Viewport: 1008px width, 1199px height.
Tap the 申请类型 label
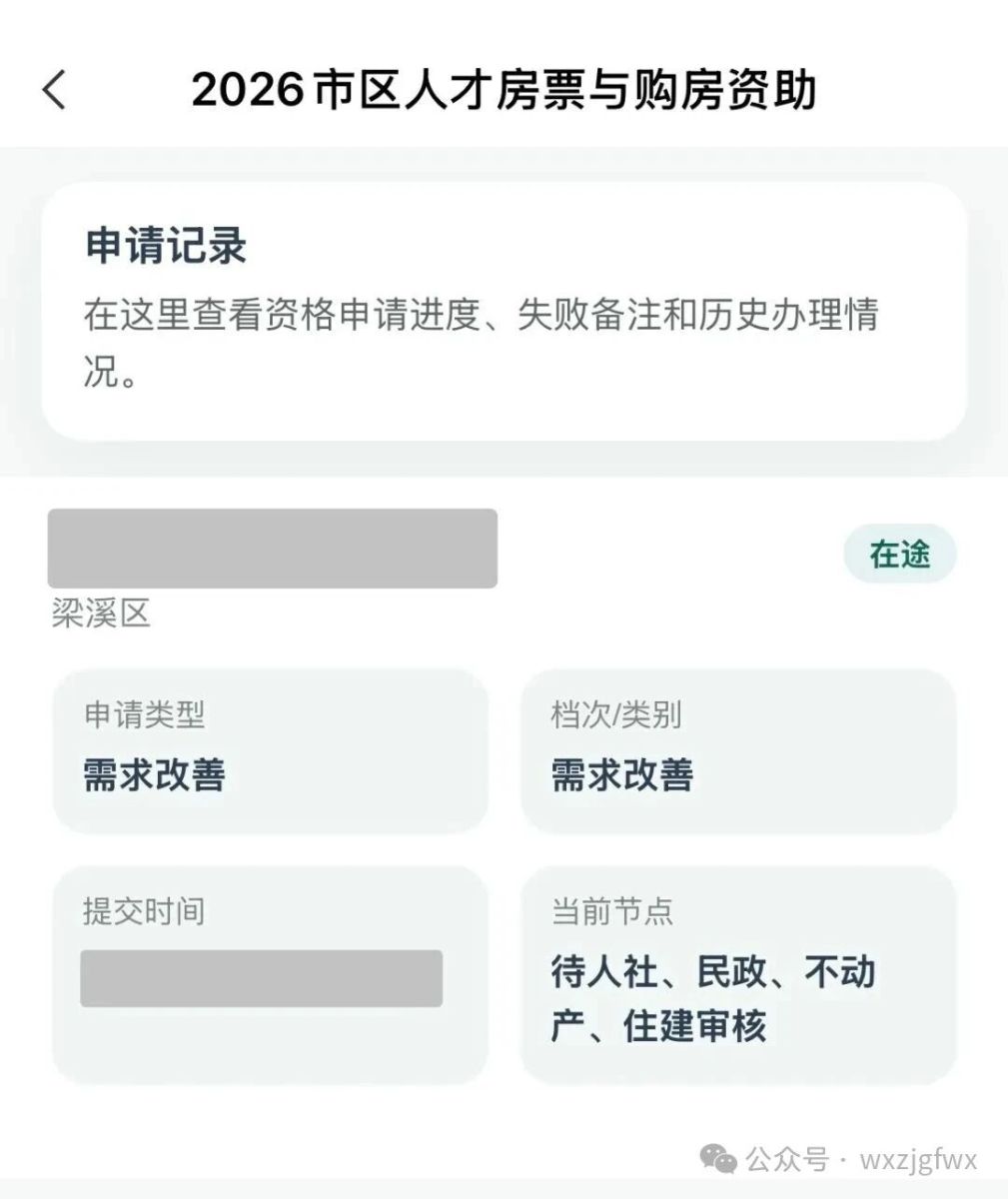pos(144,714)
